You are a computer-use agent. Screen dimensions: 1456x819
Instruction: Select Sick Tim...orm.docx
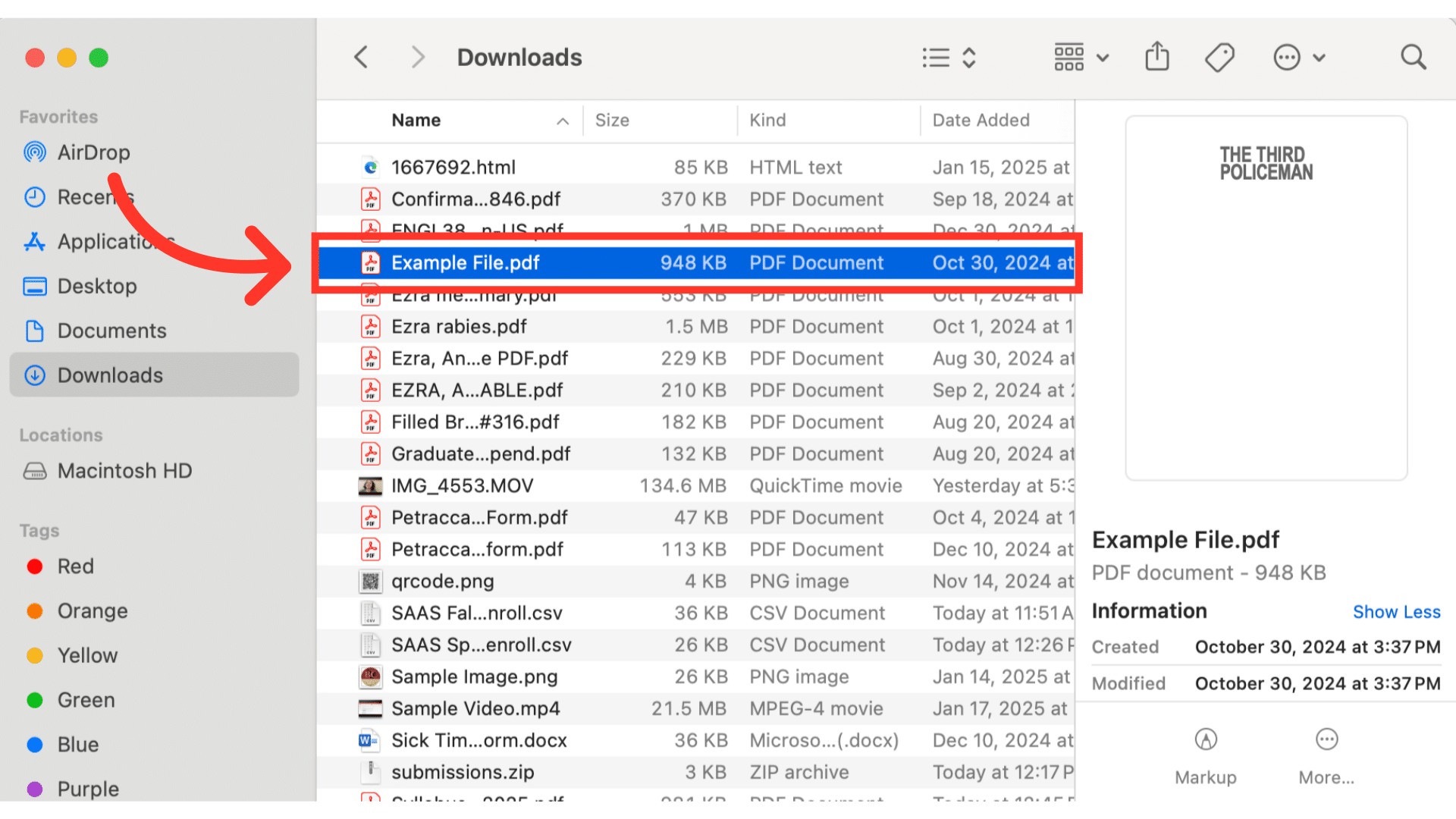click(x=696, y=741)
